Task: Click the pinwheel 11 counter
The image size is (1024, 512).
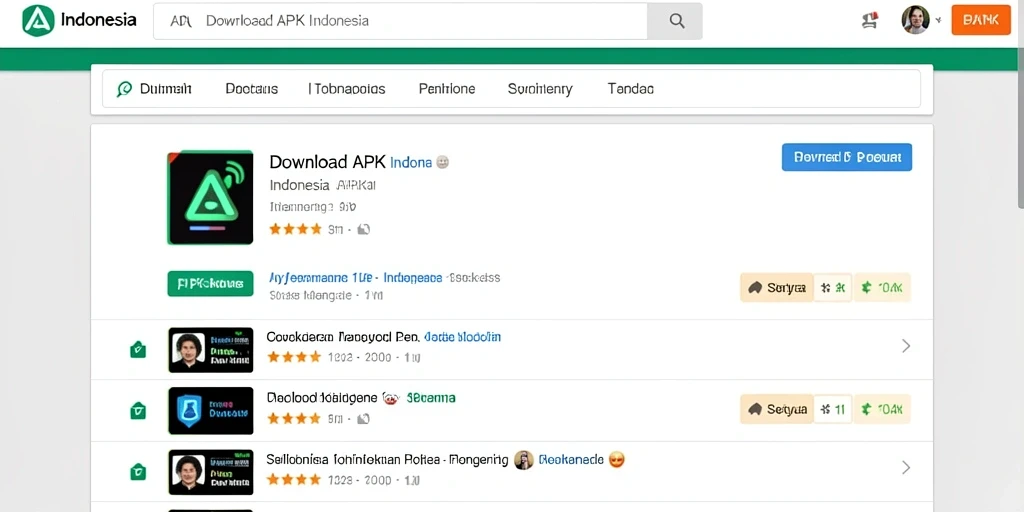Action: pyautogui.click(x=833, y=409)
